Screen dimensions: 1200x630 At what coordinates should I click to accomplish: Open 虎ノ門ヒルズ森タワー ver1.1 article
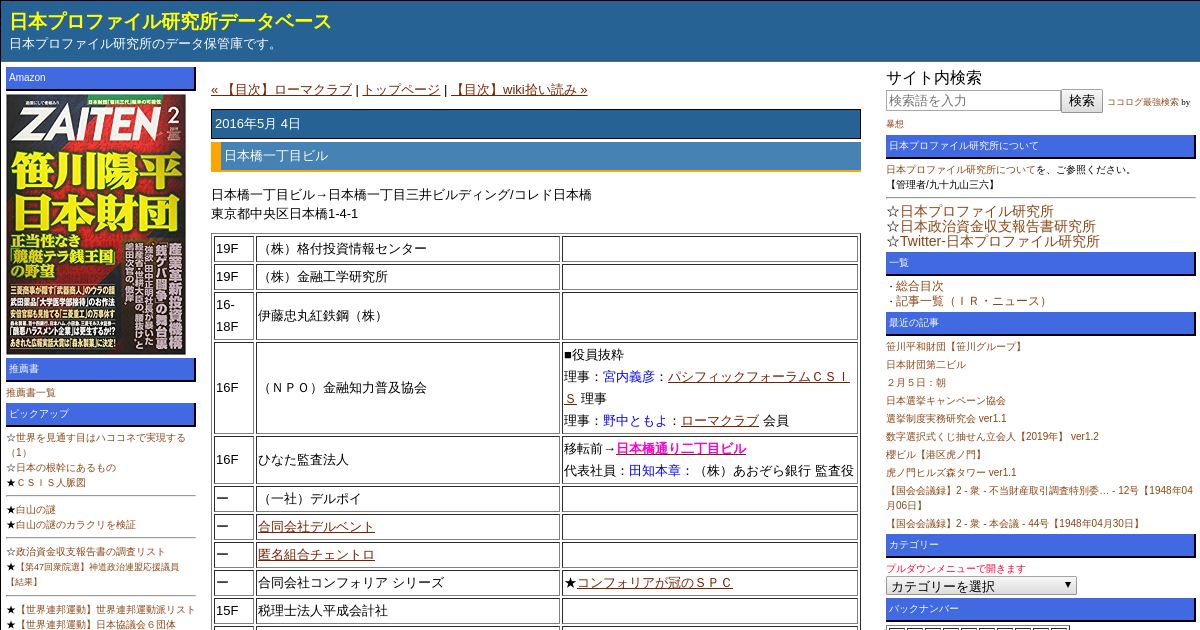tap(951, 473)
